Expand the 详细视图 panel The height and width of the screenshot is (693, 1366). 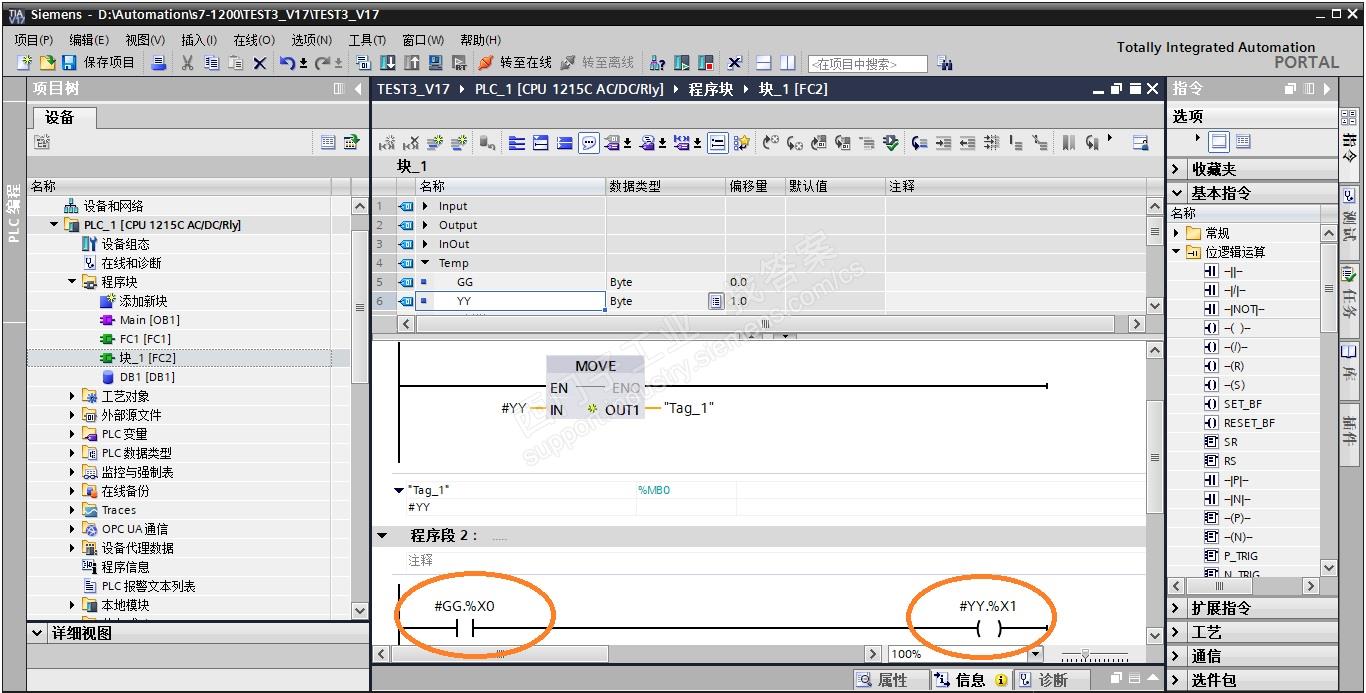[38, 633]
